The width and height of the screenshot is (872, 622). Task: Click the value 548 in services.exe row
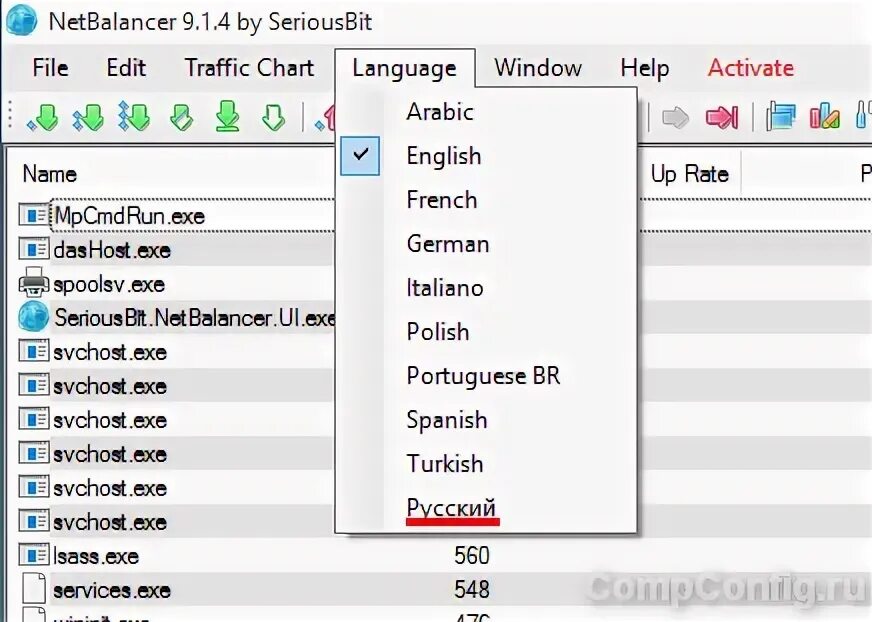[472, 589]
